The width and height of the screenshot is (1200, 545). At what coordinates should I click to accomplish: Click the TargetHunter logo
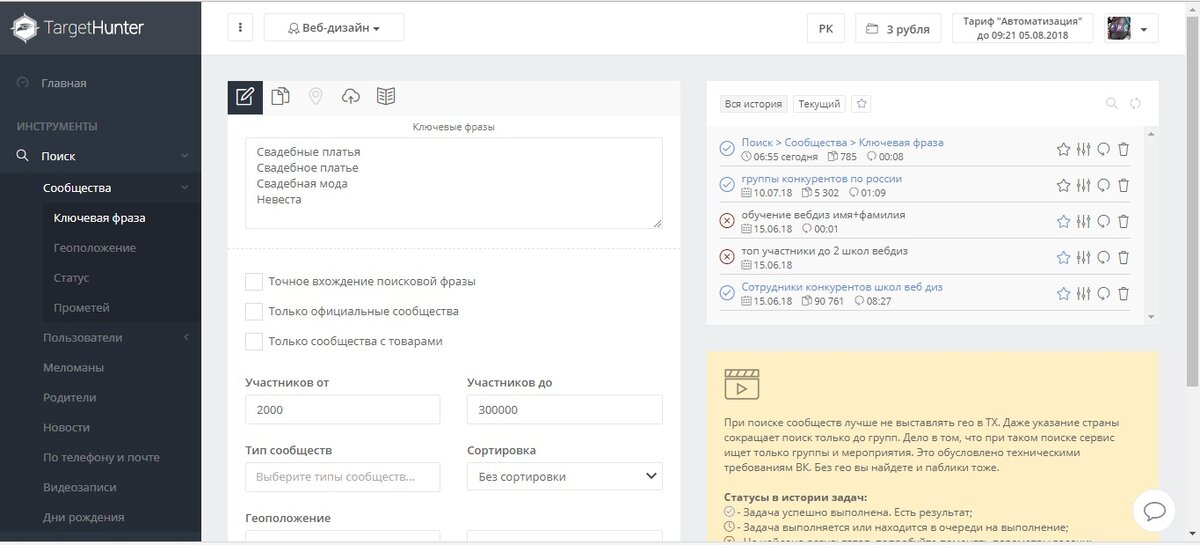click(79, 28)
